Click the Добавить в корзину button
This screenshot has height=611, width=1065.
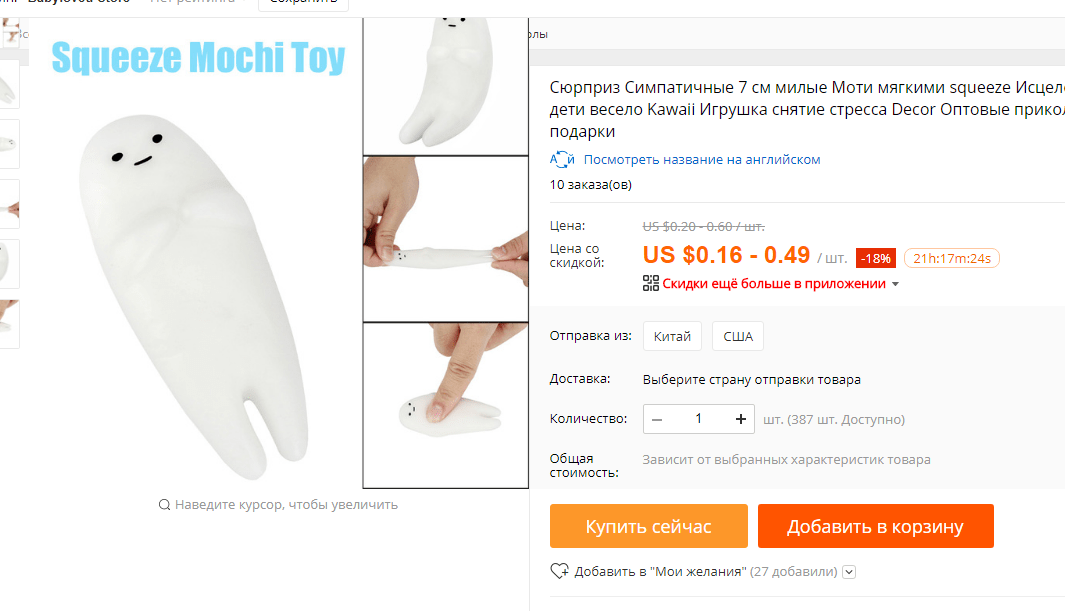pyautogui.click(x=876, y=526)
